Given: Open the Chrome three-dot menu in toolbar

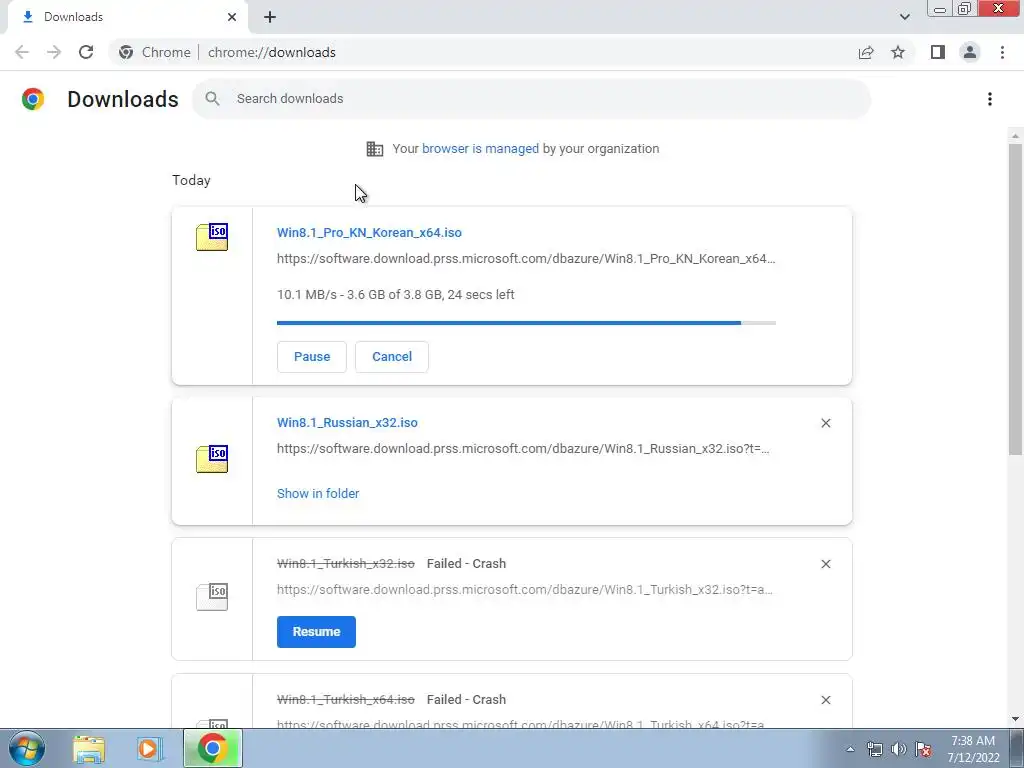Looking at the screenshot, I should click(1002, 52).
